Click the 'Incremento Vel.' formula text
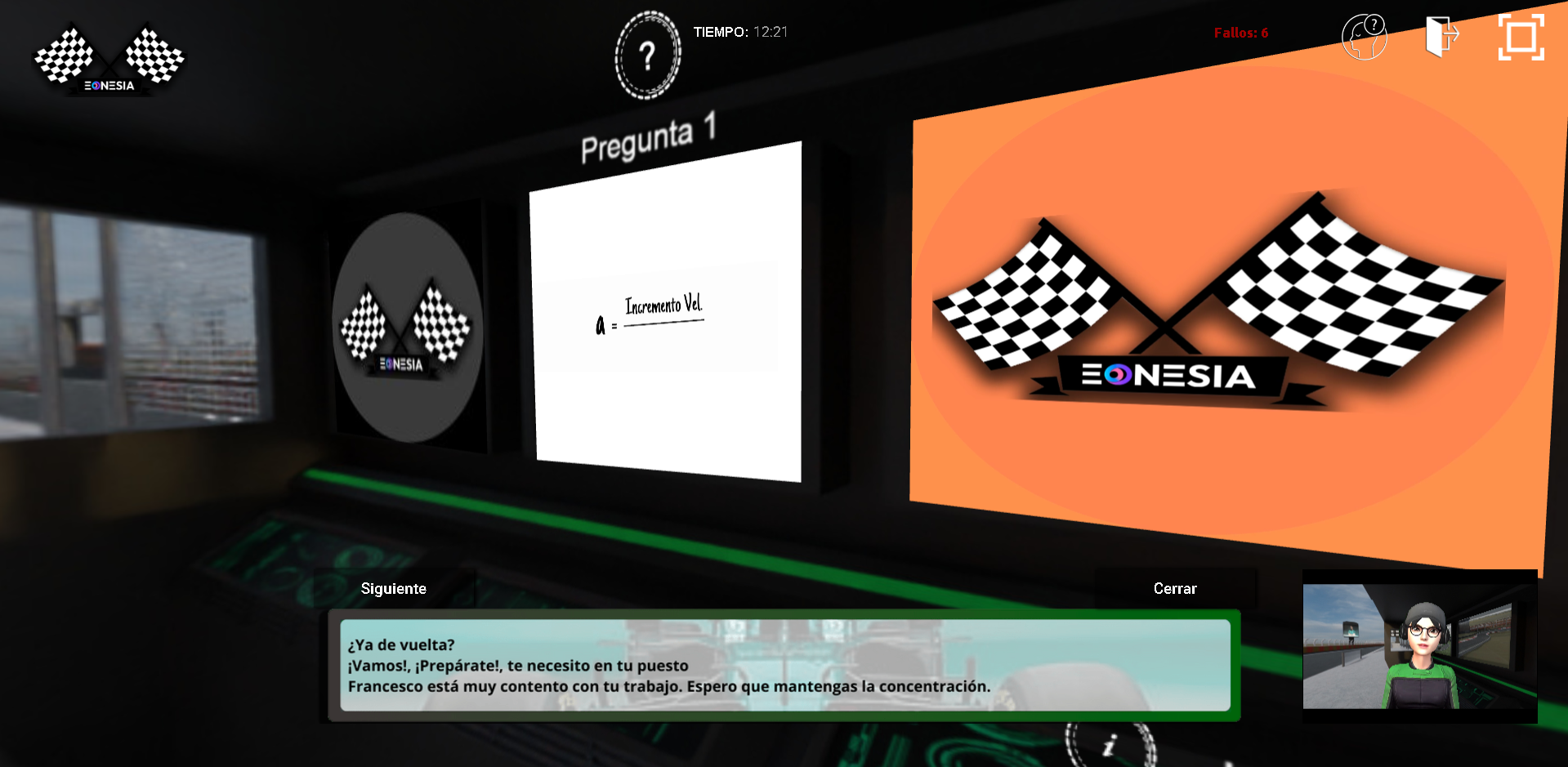 [x=663, y=305]
